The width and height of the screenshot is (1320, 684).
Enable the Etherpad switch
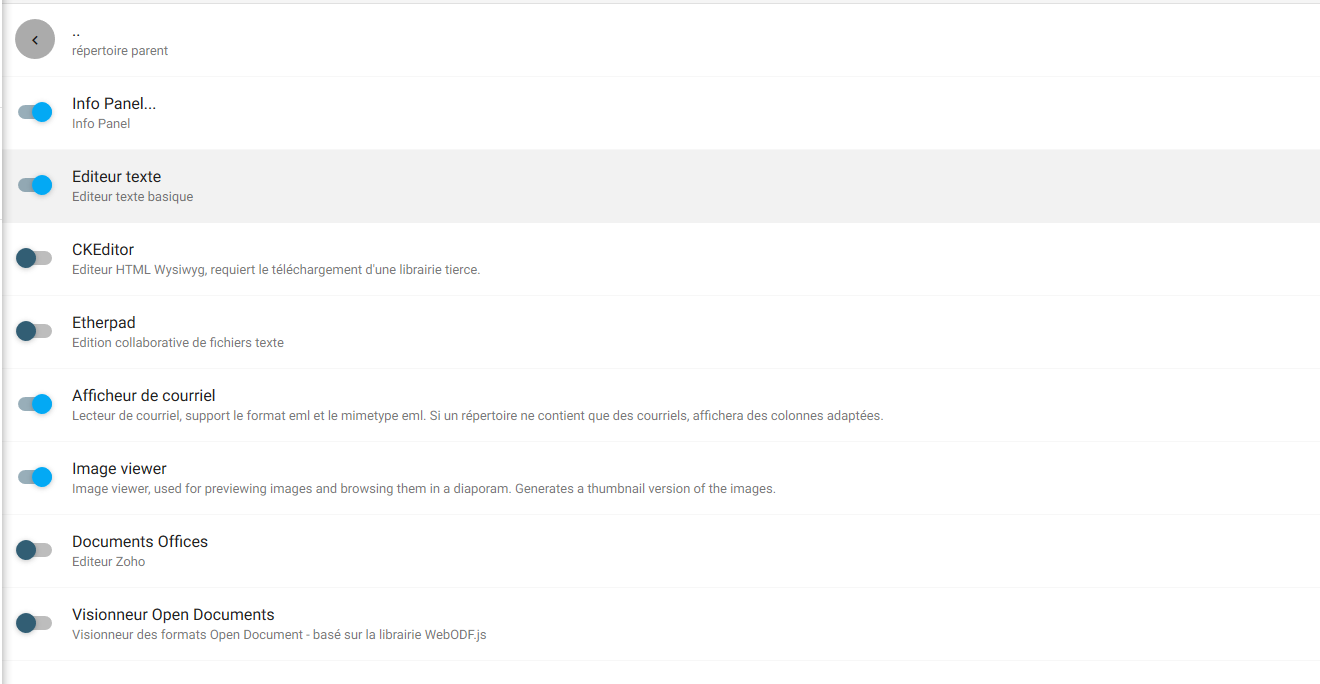(x=34, y=331)
